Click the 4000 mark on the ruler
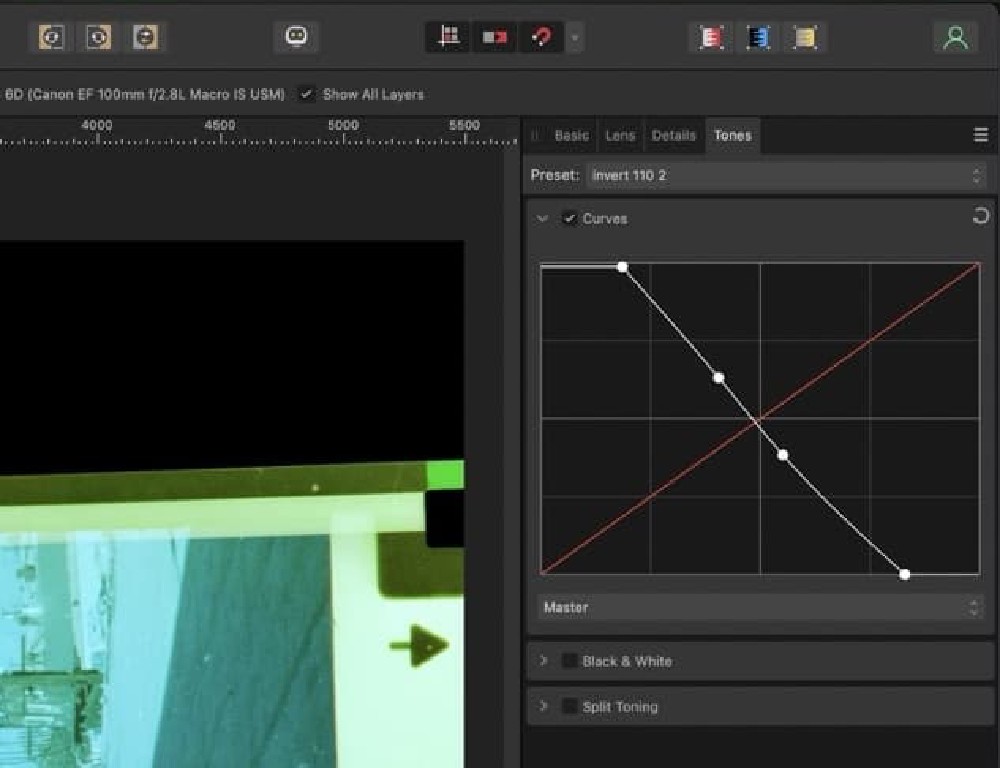This screenshot has height=768, width=1000. [x=97, y=125]
